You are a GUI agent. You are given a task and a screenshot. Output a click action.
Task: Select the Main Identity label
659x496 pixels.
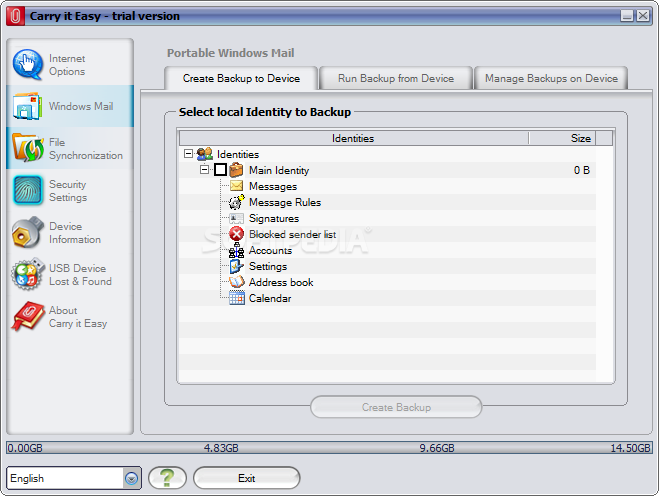coord(279,170)
